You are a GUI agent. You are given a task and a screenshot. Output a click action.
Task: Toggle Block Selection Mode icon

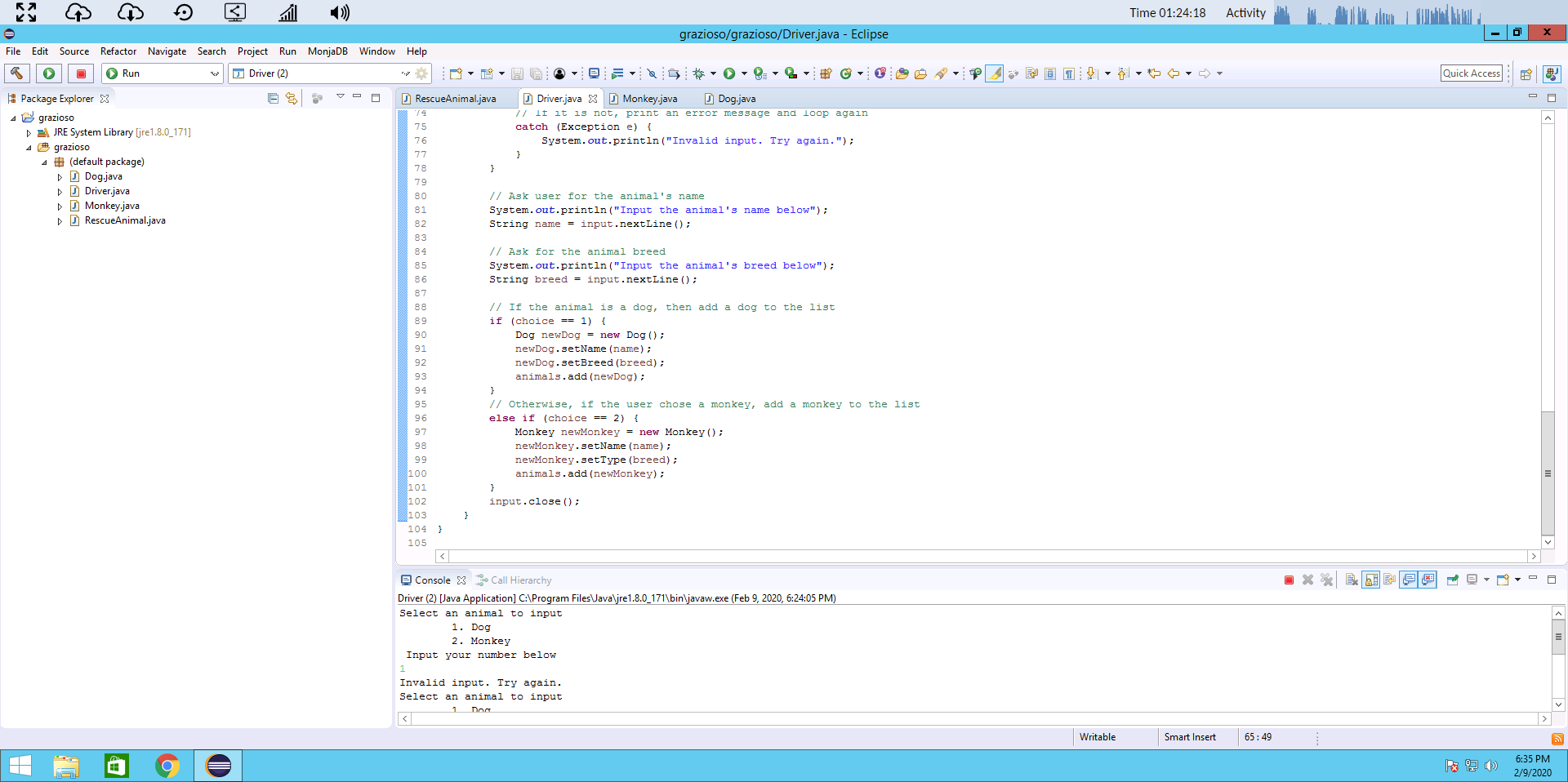coord(1050,73)
